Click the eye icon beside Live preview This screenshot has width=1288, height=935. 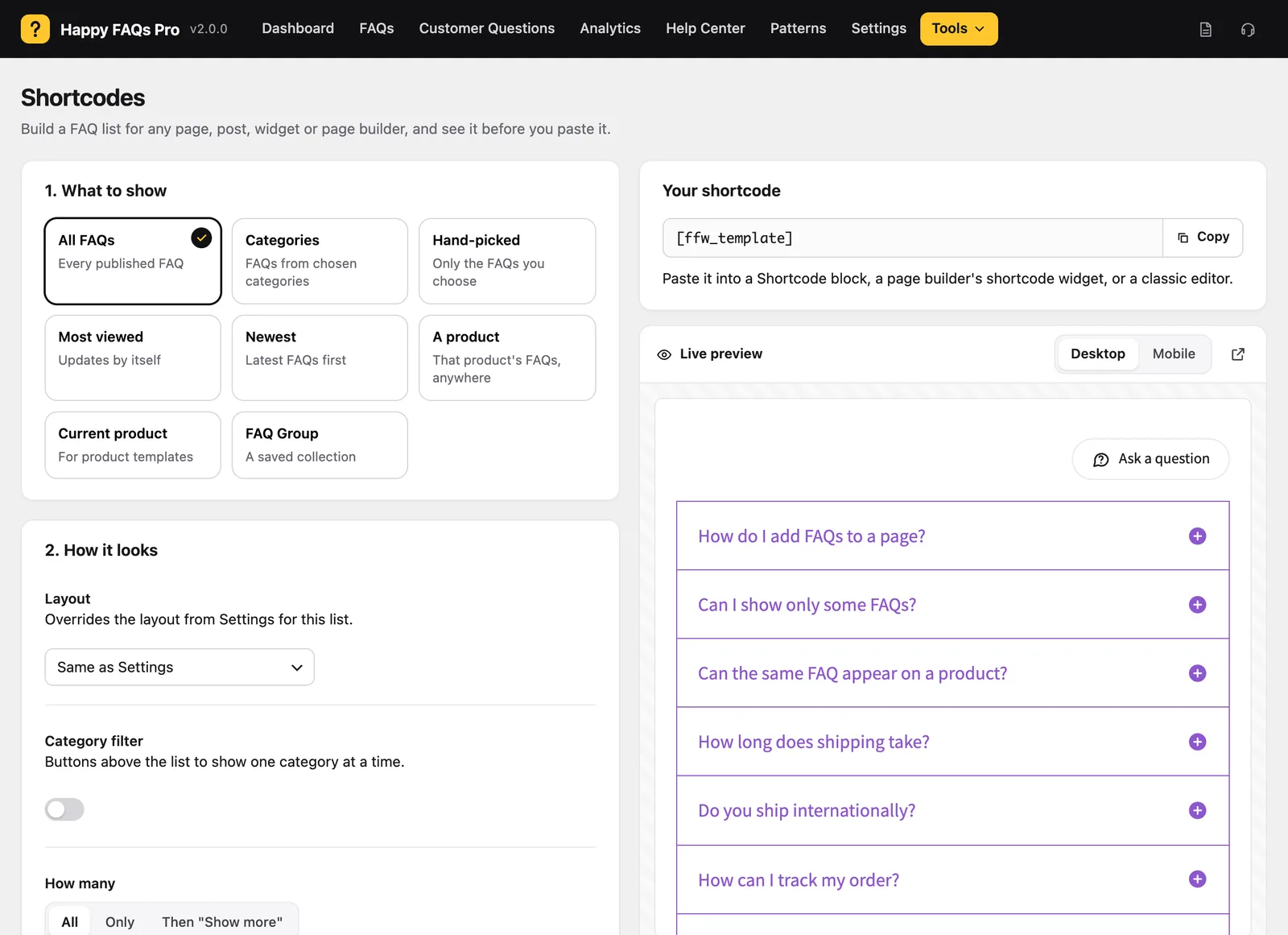pos(664,354)
